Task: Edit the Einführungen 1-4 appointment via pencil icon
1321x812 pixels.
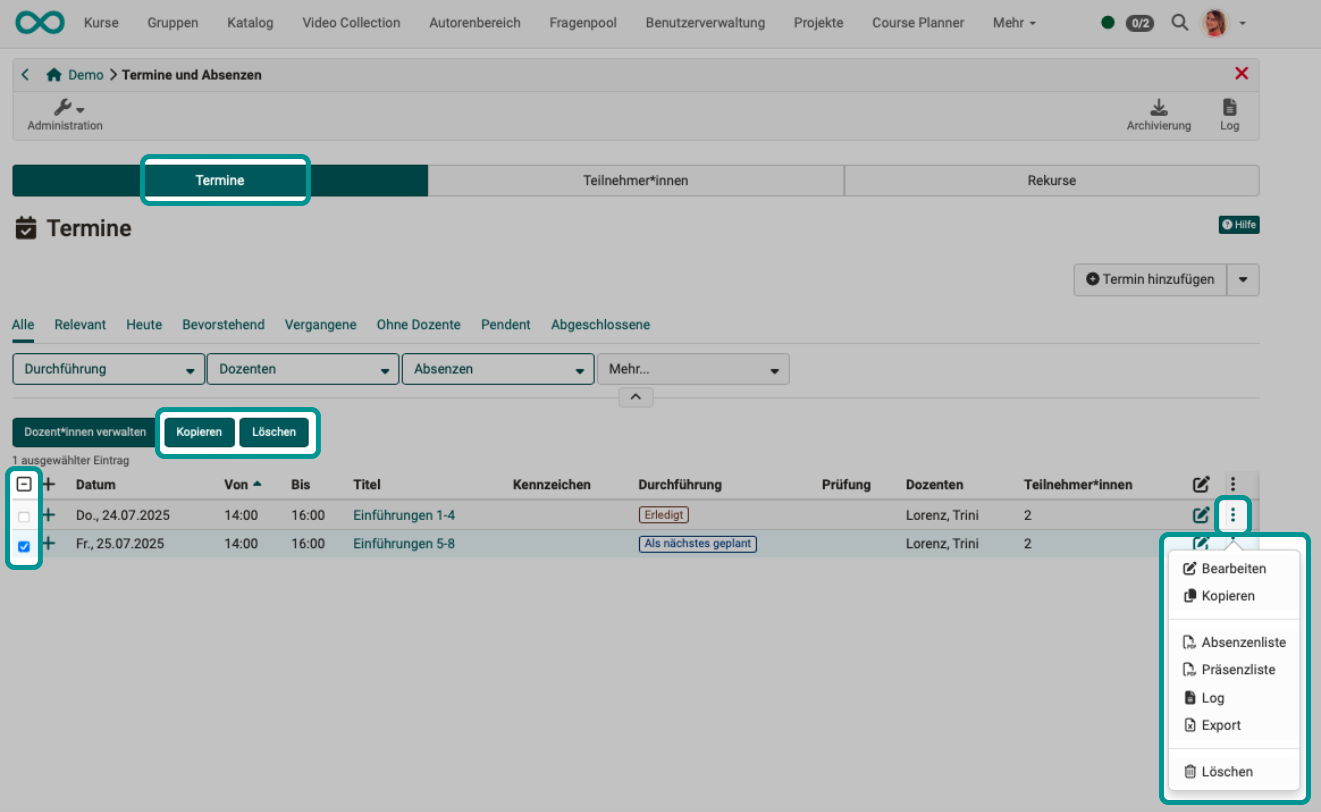Action: click(x=1201, y=515)
